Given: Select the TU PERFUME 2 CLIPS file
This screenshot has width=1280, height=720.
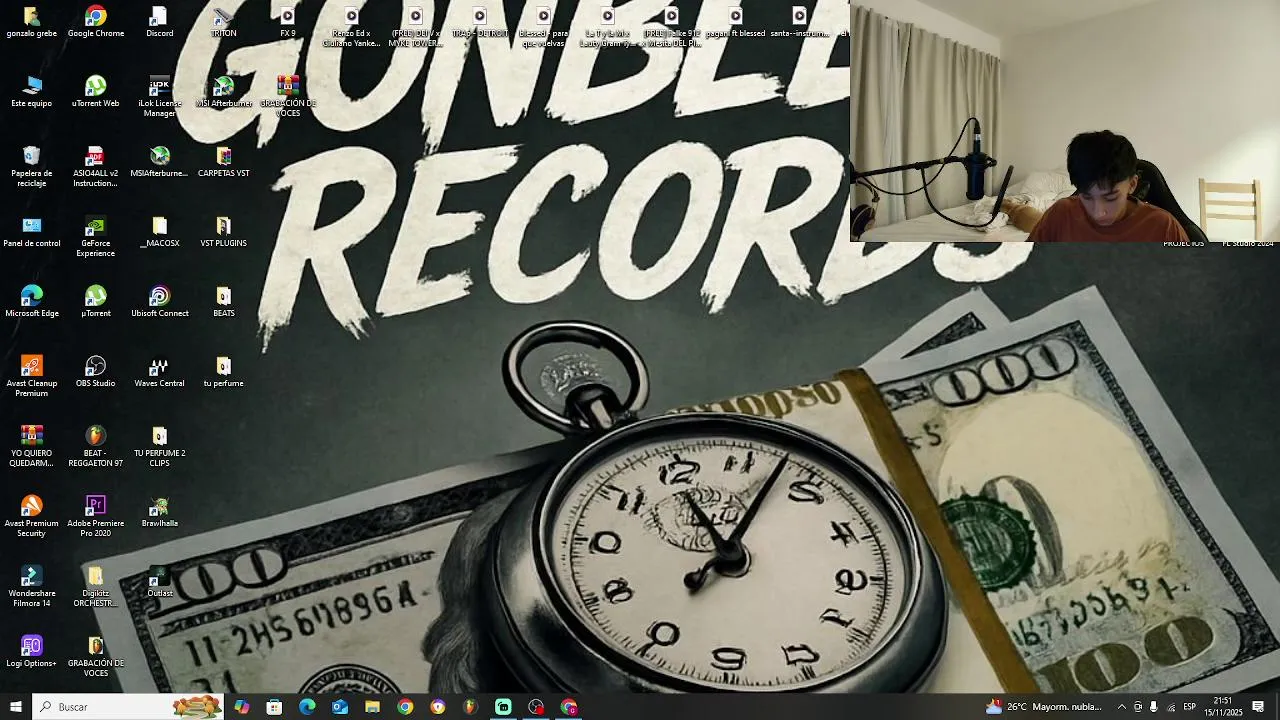Looking at the screenshot, I should (159, 447).
